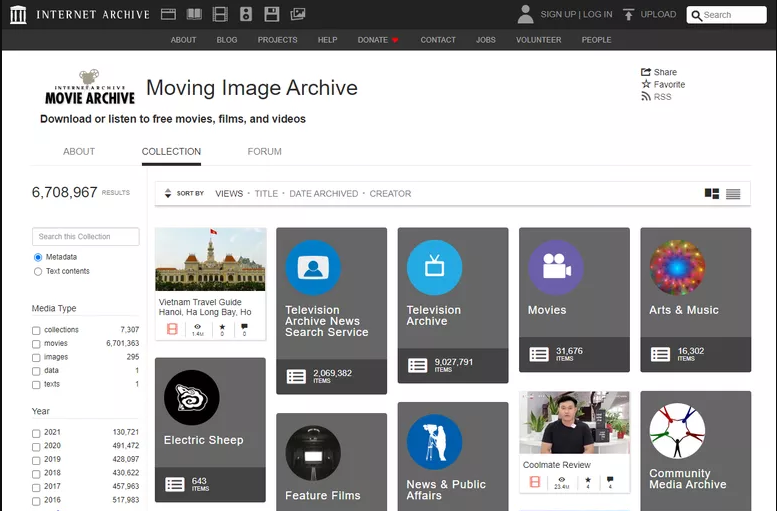The height and width of the screenshot is (511, 777).
Task: Select the Text contents radio button
Action: pos(38,271)
